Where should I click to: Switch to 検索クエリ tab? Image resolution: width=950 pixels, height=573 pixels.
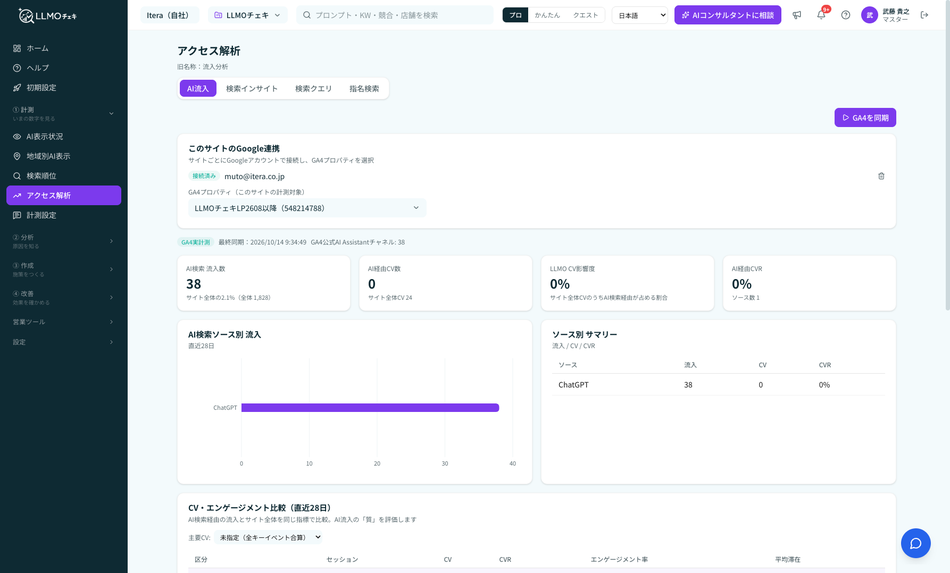point(314,88)
